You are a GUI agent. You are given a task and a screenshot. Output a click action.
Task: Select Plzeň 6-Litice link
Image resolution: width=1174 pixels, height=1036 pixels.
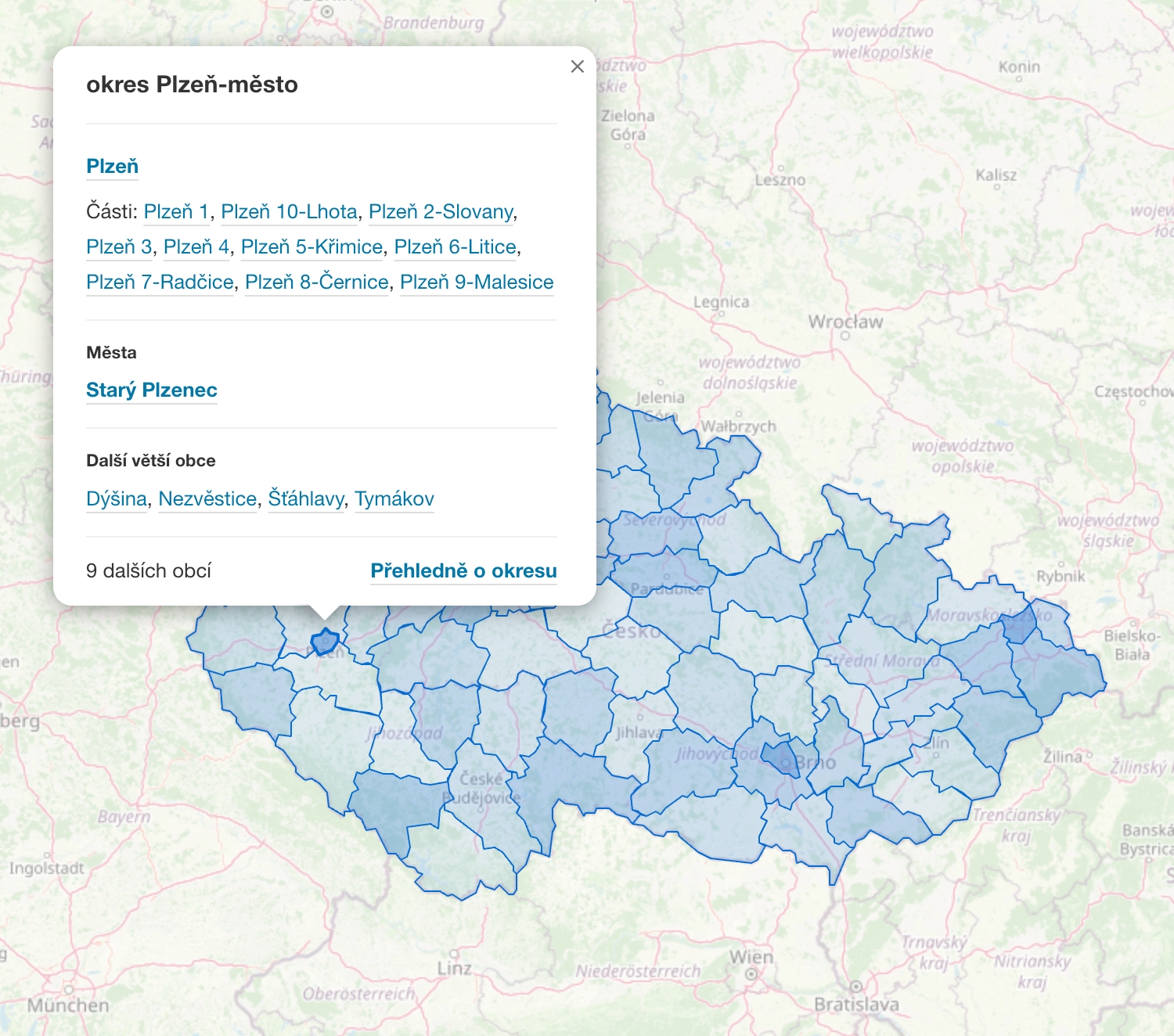point(455,247)
